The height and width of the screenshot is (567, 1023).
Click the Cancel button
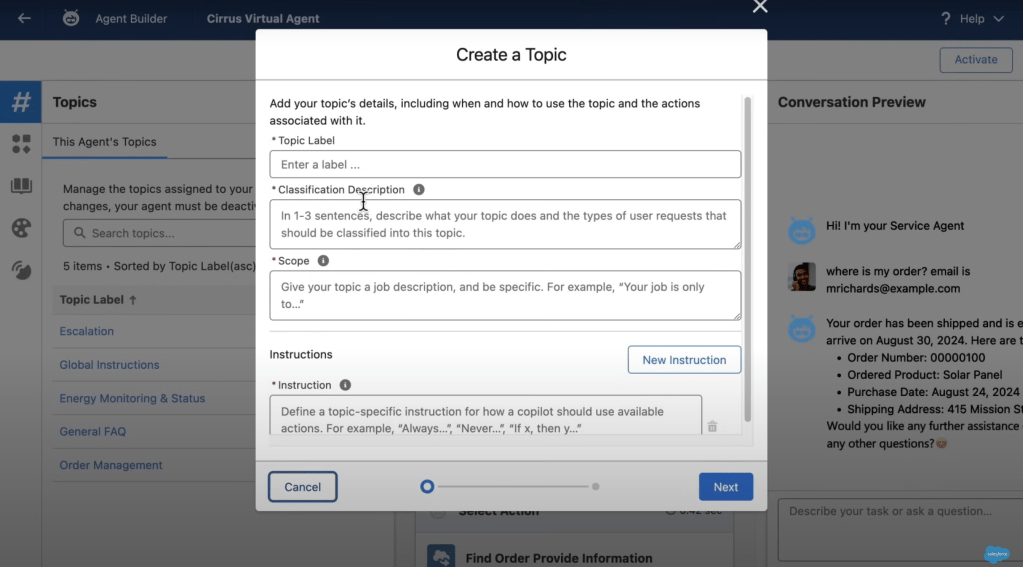click(302, 487)
